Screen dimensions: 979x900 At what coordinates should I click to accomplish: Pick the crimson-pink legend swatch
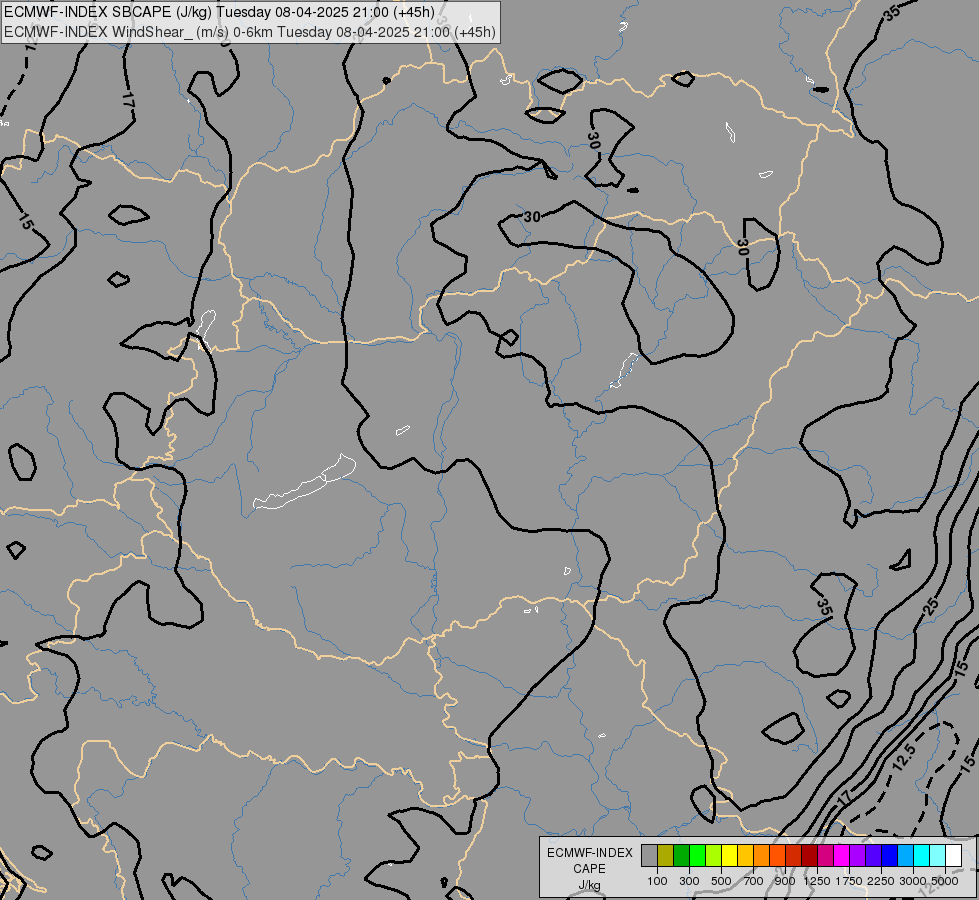pyautogui.click(x=825, y=855)
